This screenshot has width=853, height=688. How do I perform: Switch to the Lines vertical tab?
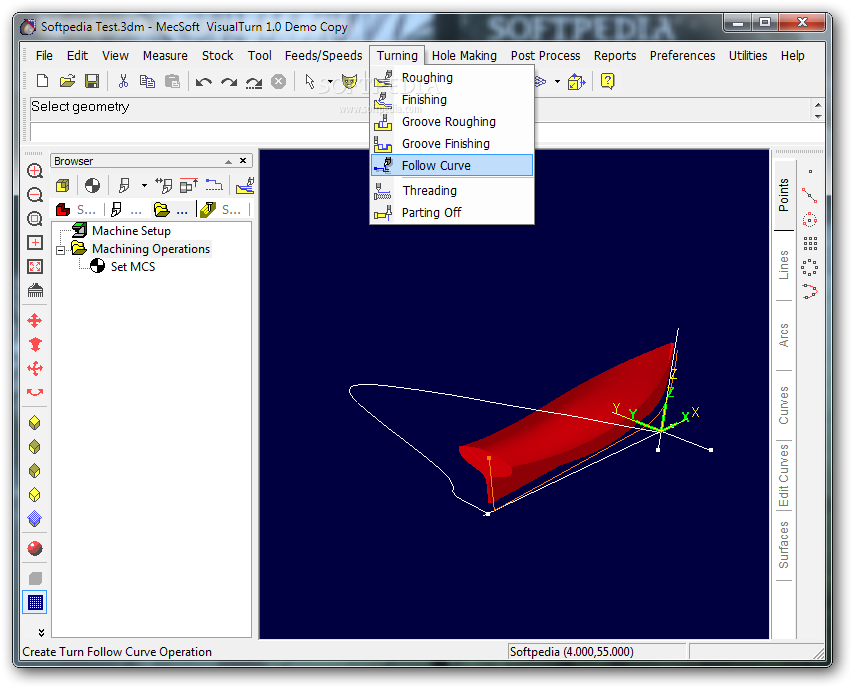pyautogui.click(x=783, y=265)
